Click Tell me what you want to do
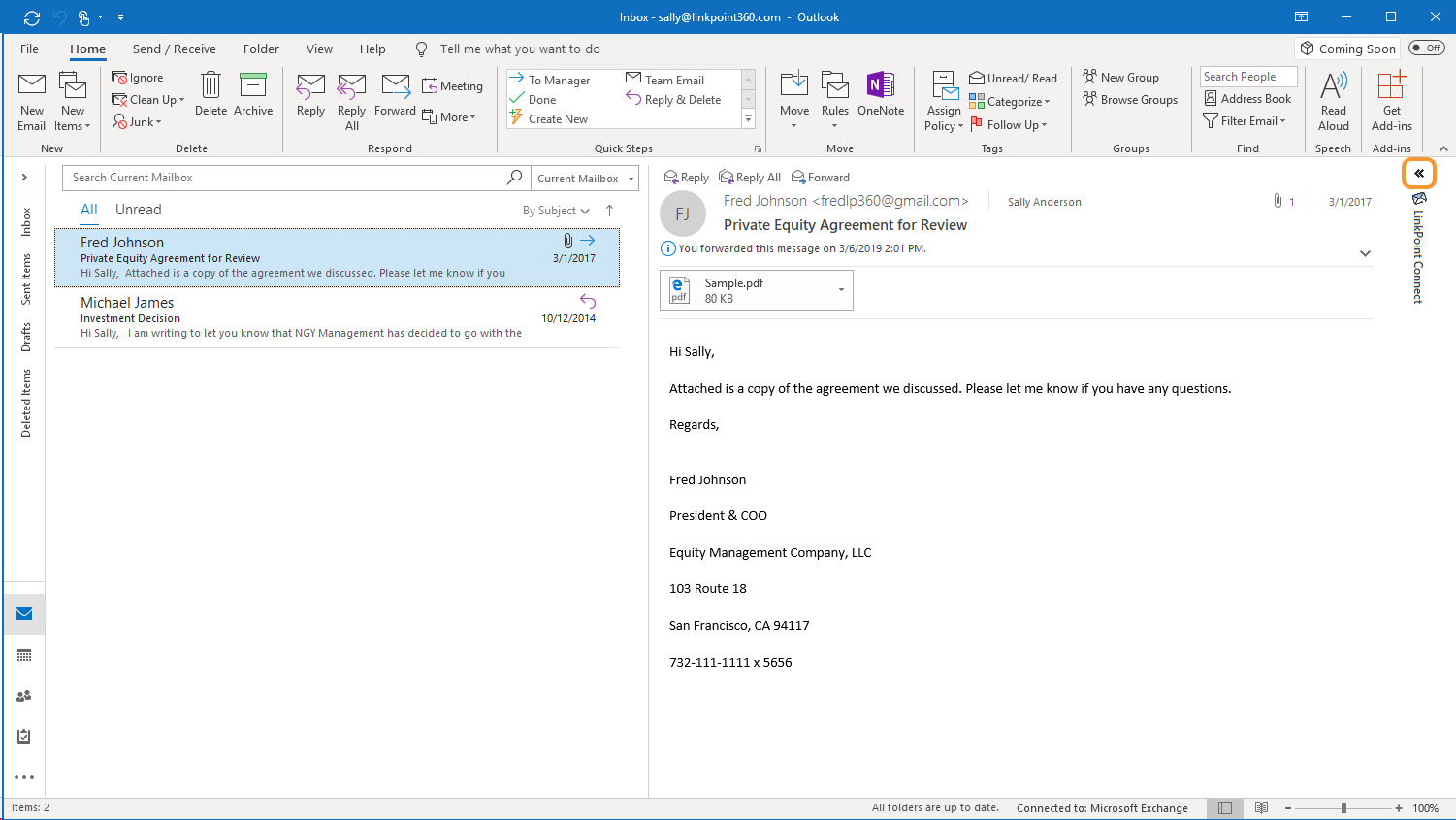This screenshot has width=1456, height=820. pos(520,49)
